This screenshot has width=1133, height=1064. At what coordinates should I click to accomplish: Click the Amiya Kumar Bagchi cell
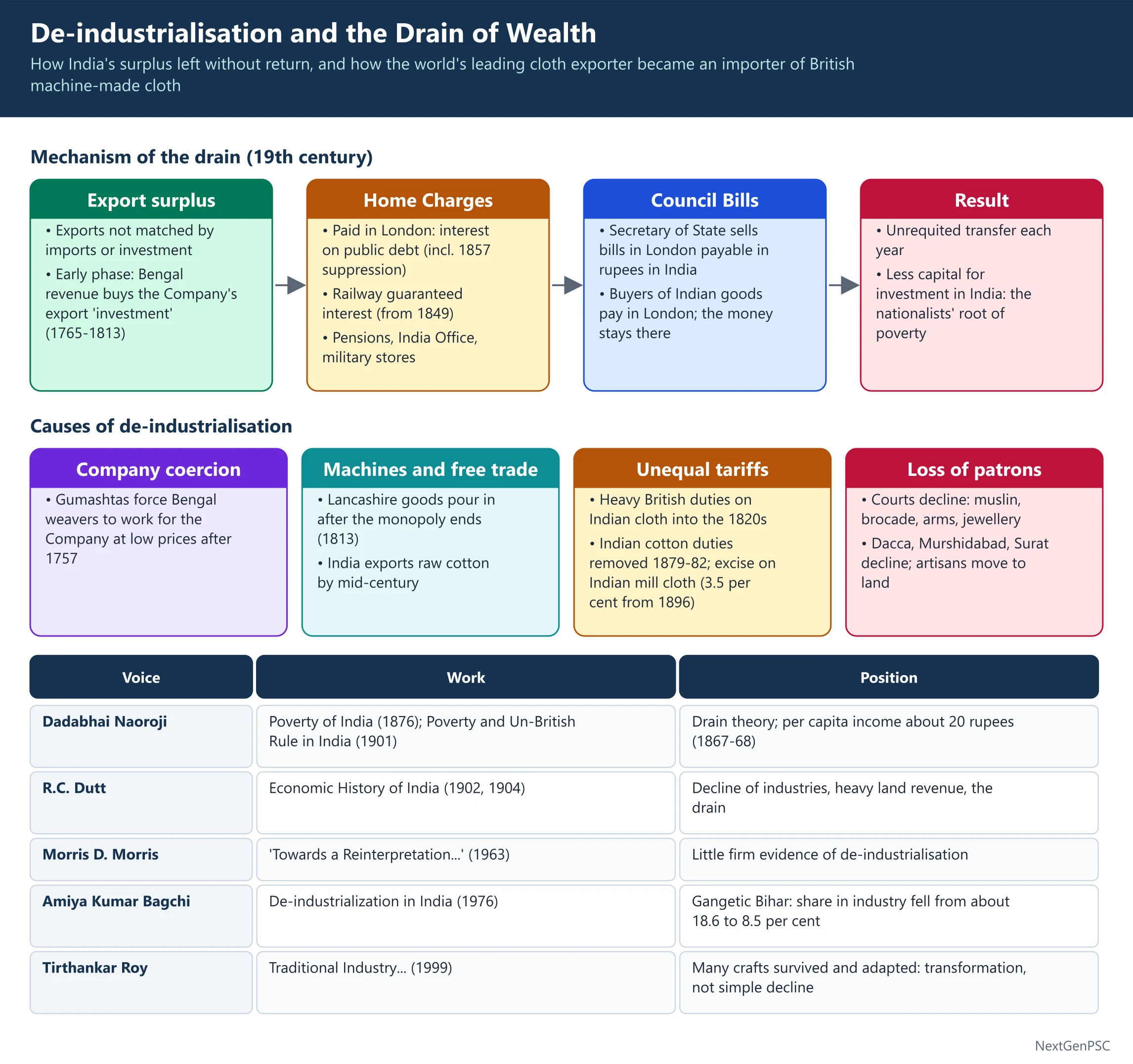pos(141,916)
